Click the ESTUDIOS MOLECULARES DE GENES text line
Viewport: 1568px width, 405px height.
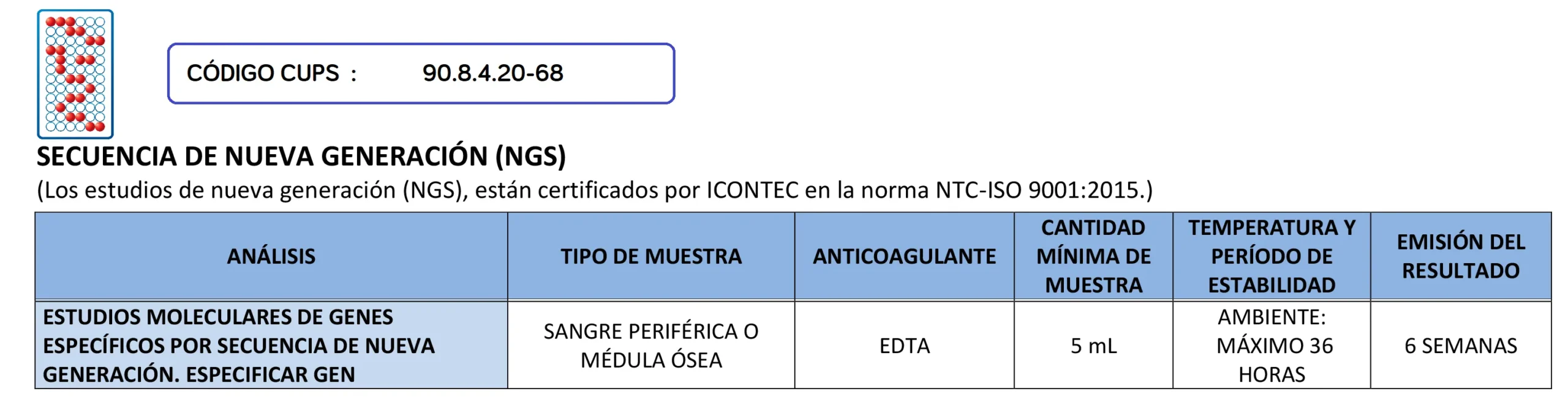point(218,317)
